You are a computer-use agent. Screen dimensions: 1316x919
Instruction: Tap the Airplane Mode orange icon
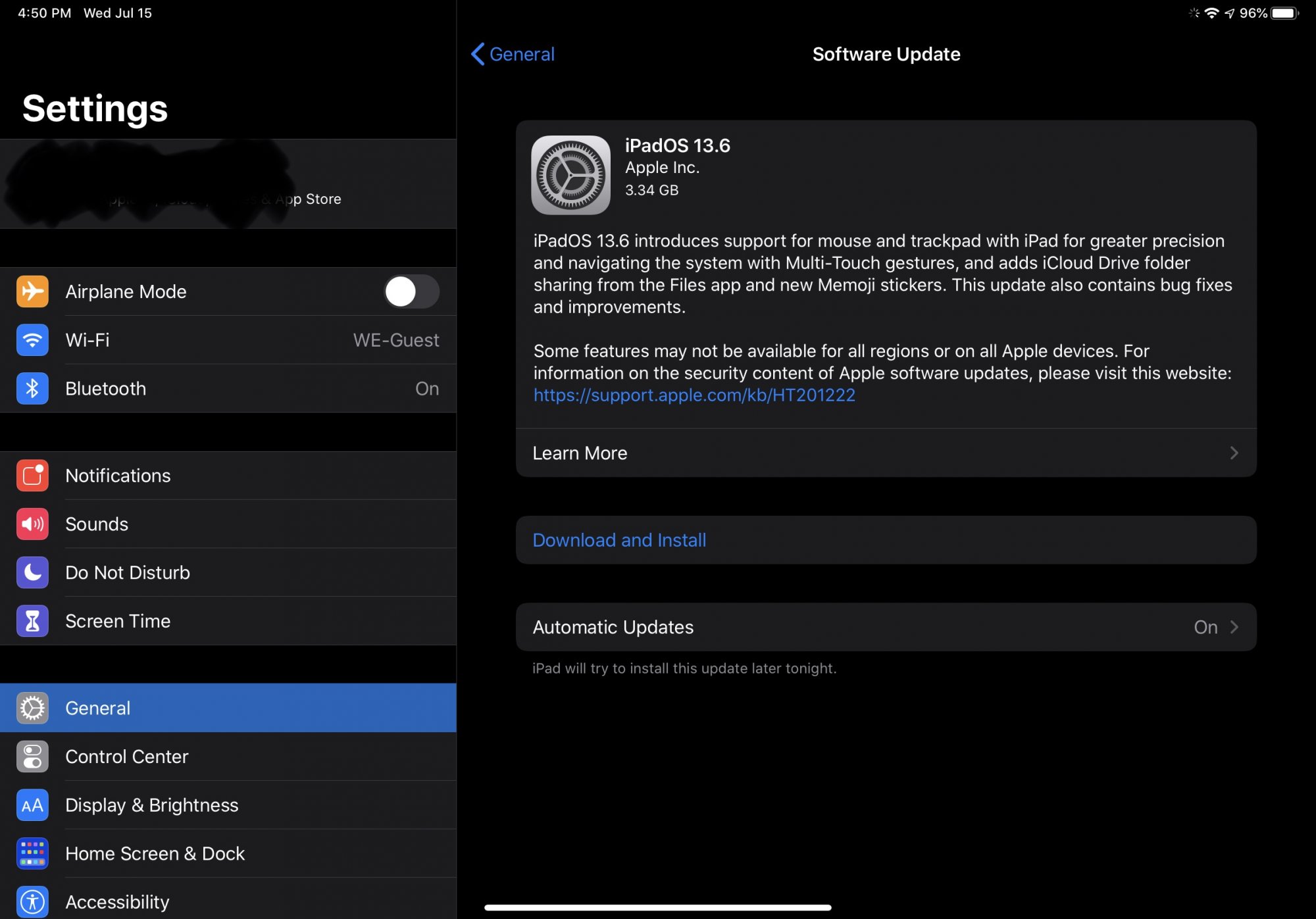click(32, 291)
